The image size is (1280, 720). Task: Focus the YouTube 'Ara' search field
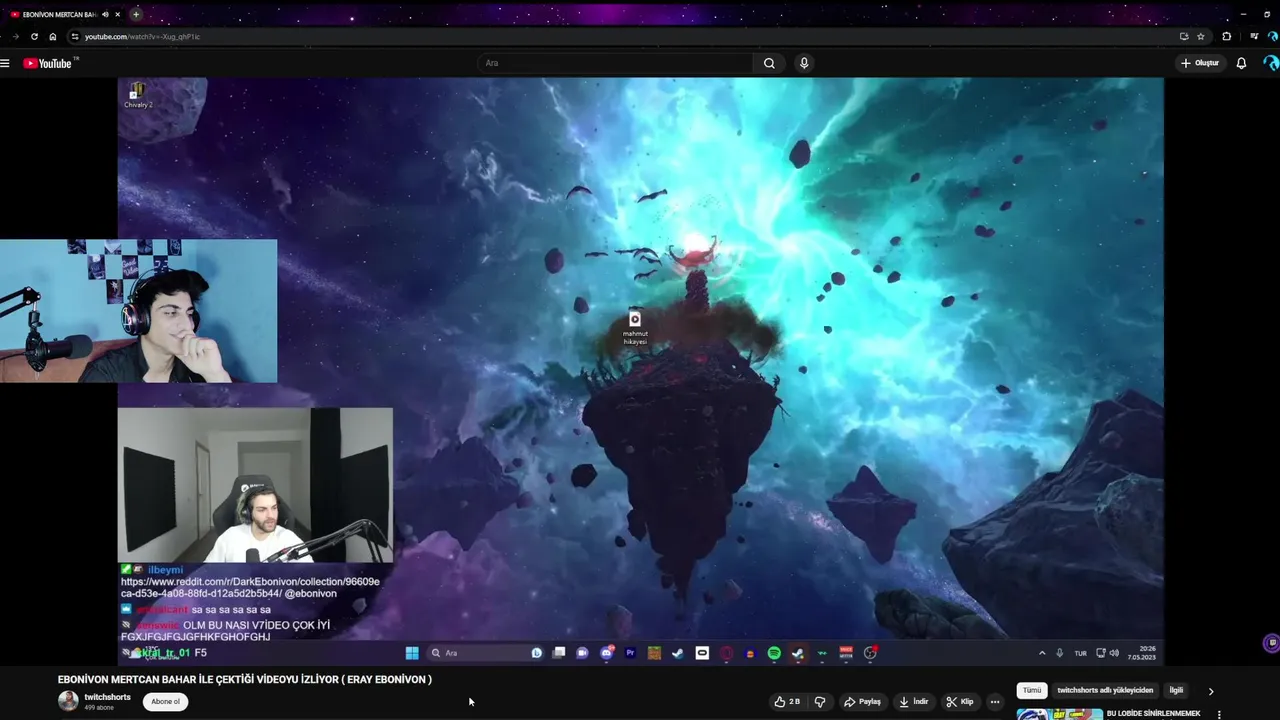(x=615, y=63)
